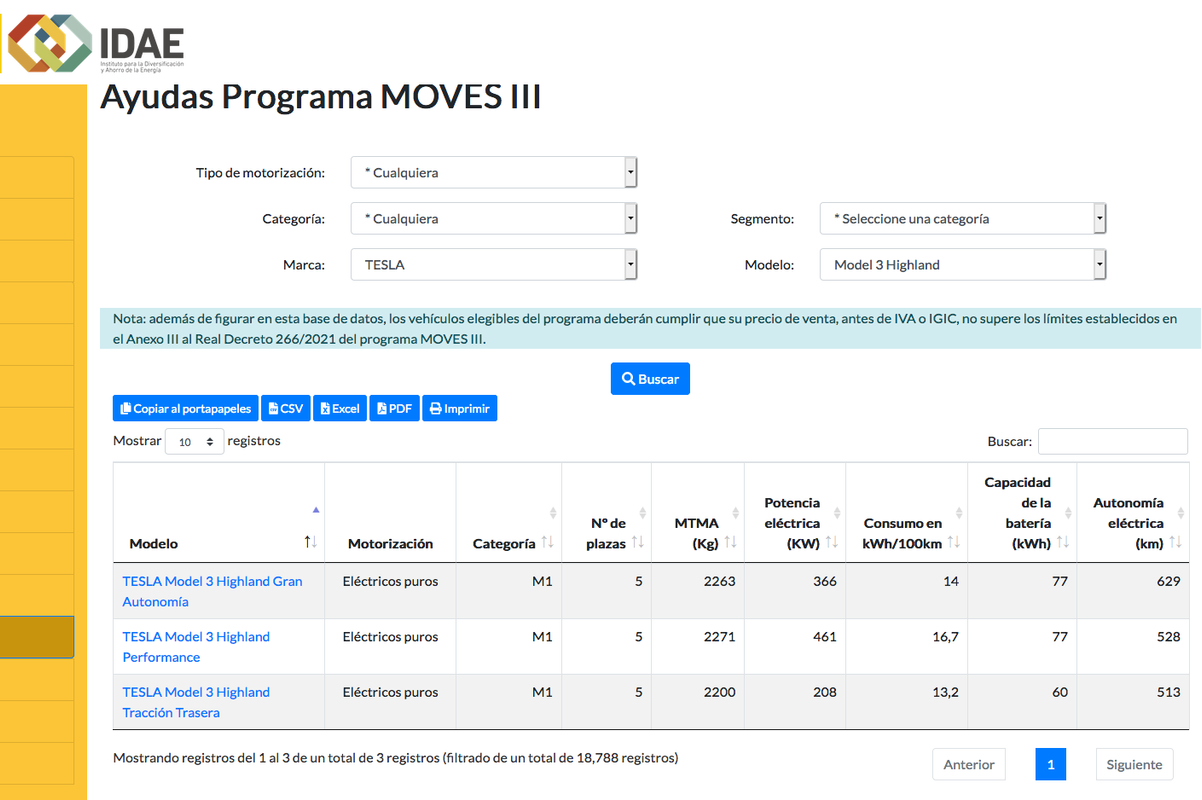Image resolution: width=1202 pixels, height=800 pixels.
Task: Sort by the Modelo column header
Action: 219,512
